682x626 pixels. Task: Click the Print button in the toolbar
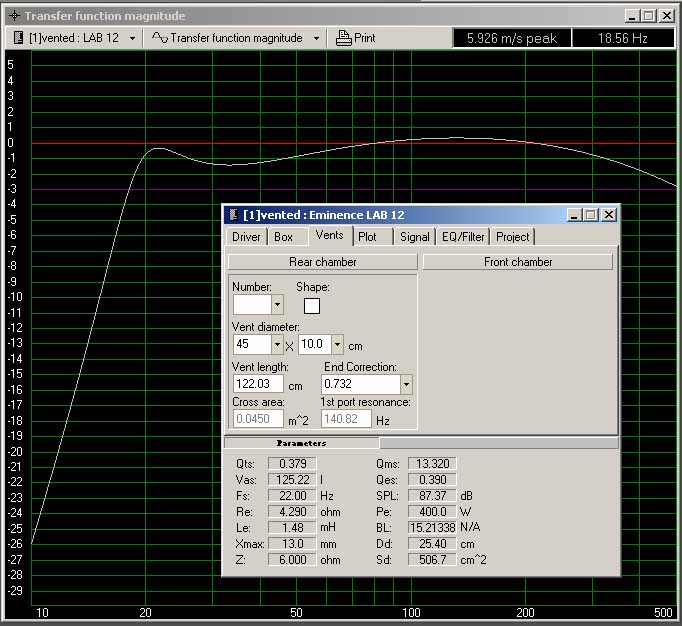[355, 38]
